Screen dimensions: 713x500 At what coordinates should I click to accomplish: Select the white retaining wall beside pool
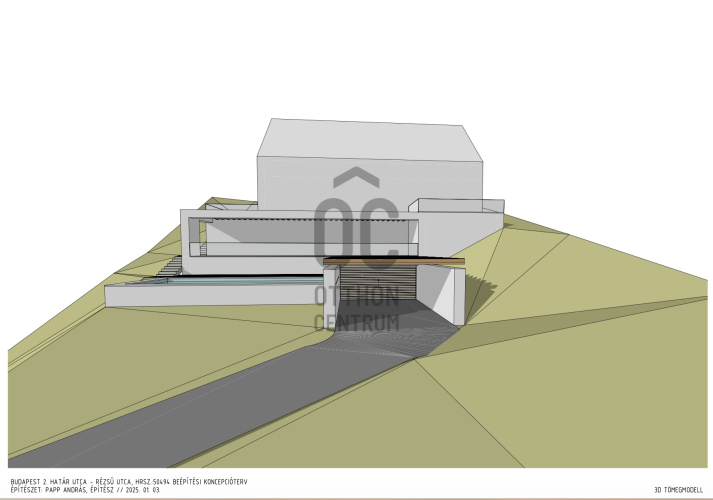point(200,295)
